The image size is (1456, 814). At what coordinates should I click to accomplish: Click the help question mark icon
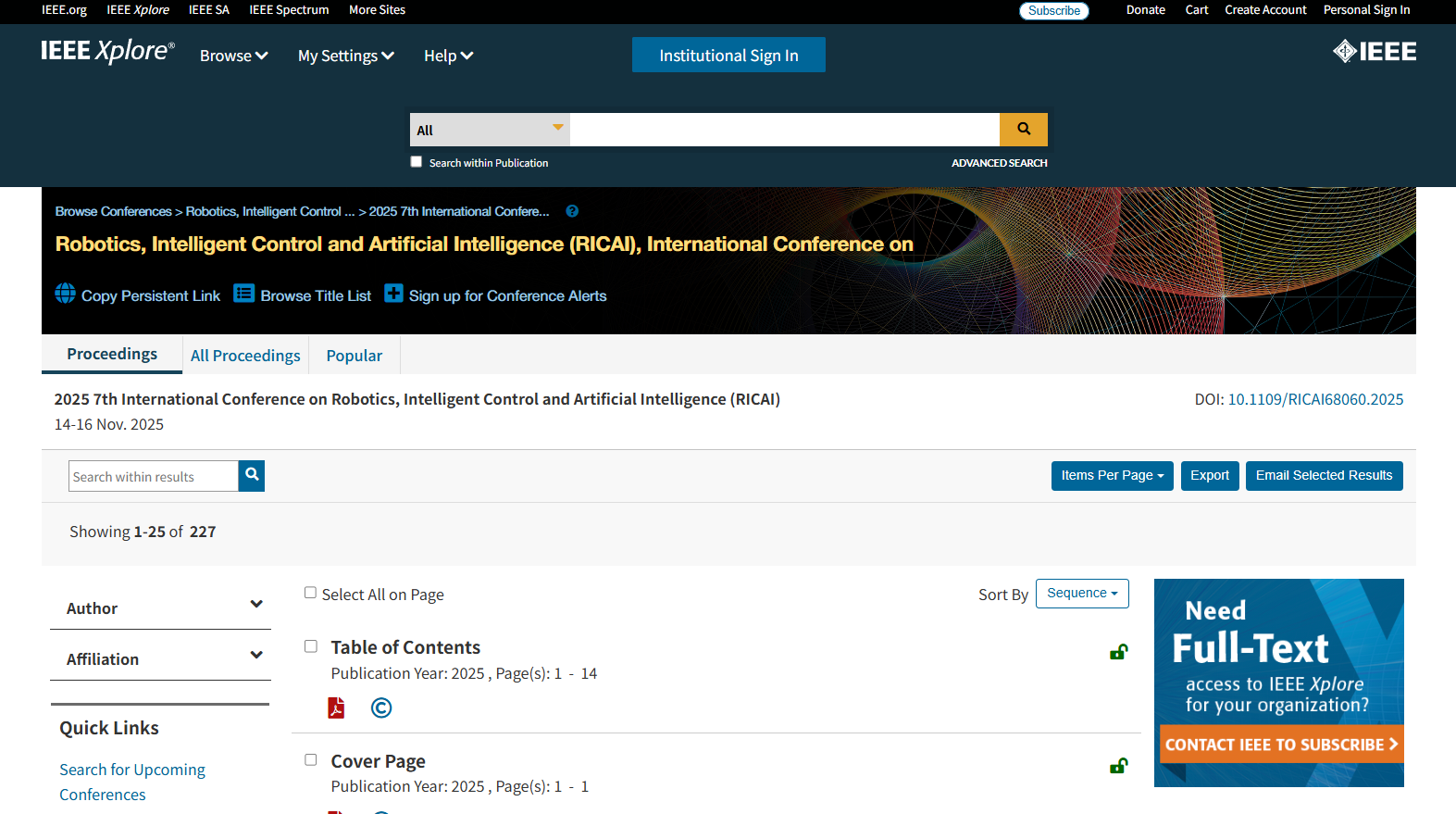click(x=572, y=211)
